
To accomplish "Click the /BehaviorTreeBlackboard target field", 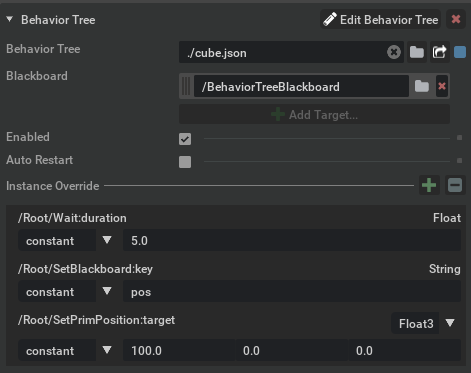I will [301, 86].
